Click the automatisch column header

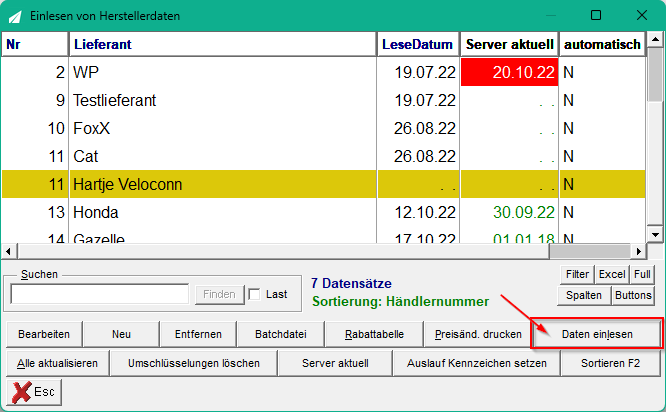pyautogui.click(x=602, y=44)
